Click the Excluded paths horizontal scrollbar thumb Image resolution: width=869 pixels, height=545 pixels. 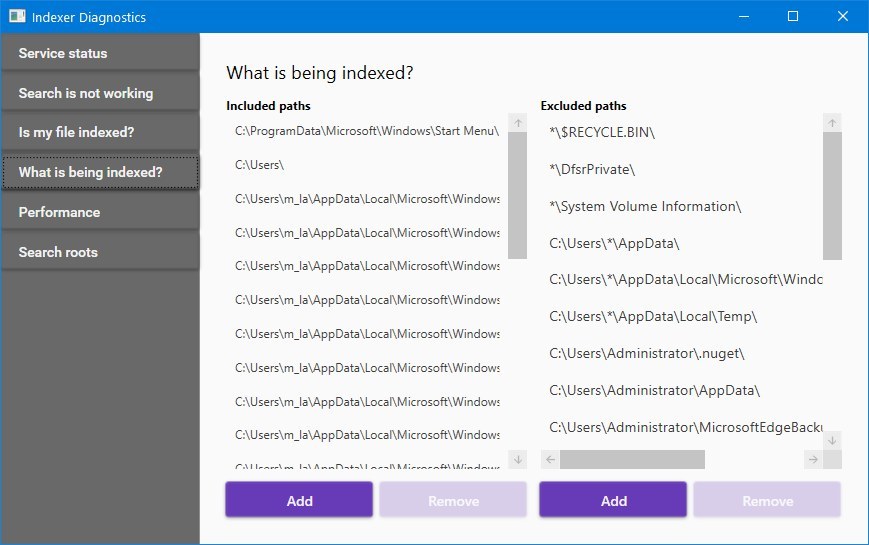[632, 459]
